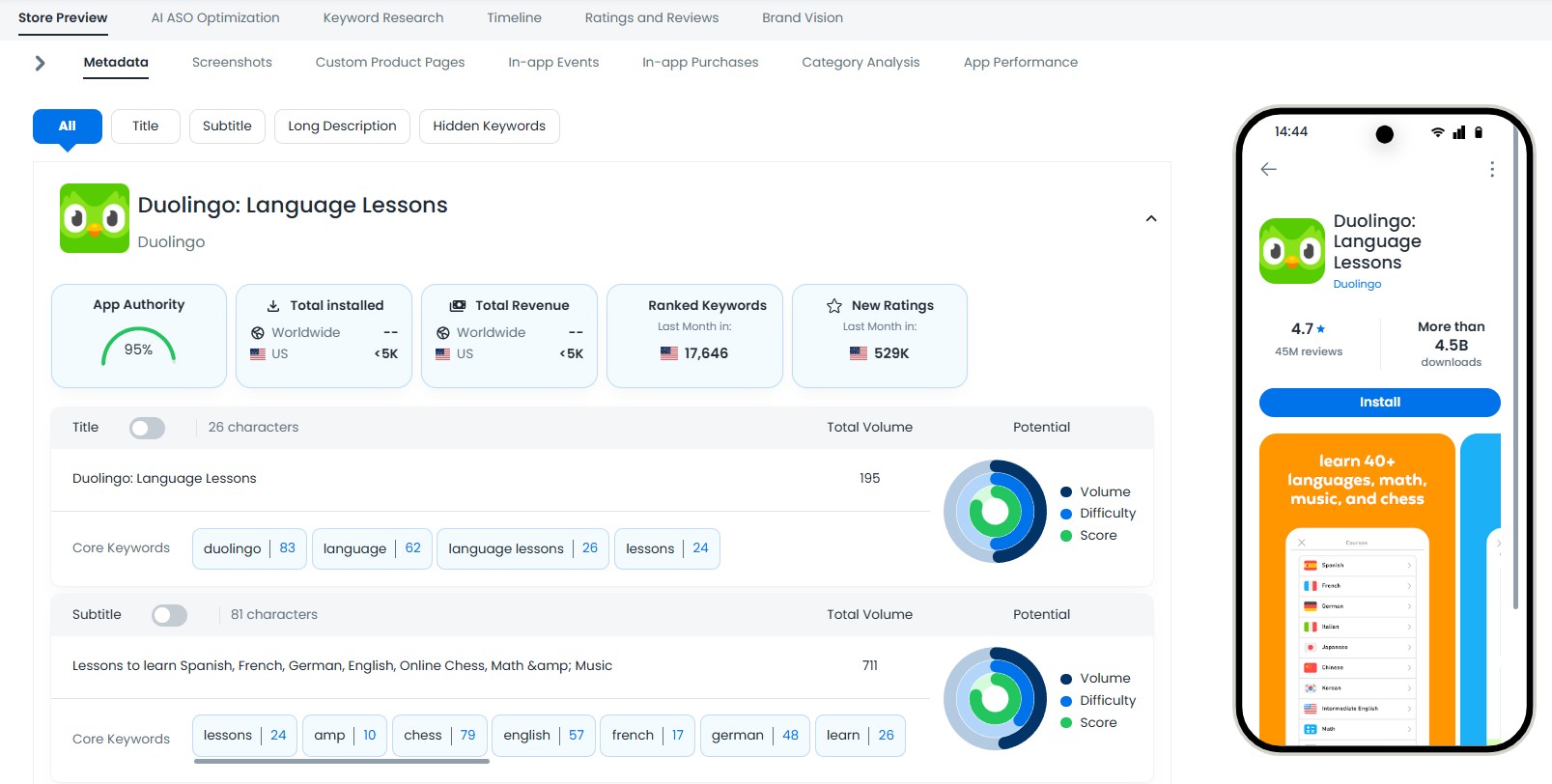
Task: Select the Screenshots sub-tab
Action: coord(232,62)
